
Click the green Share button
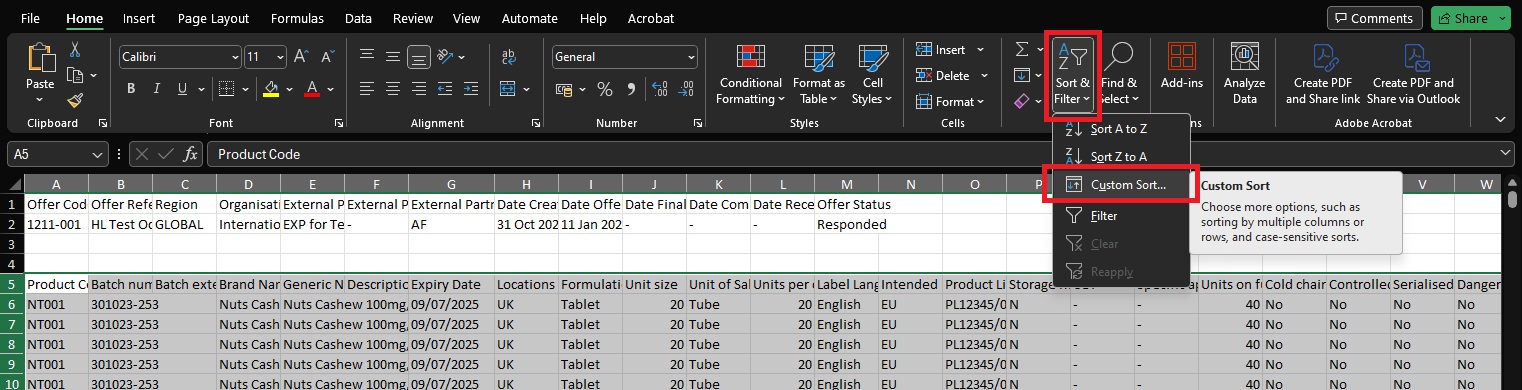tap(1463, 18)
